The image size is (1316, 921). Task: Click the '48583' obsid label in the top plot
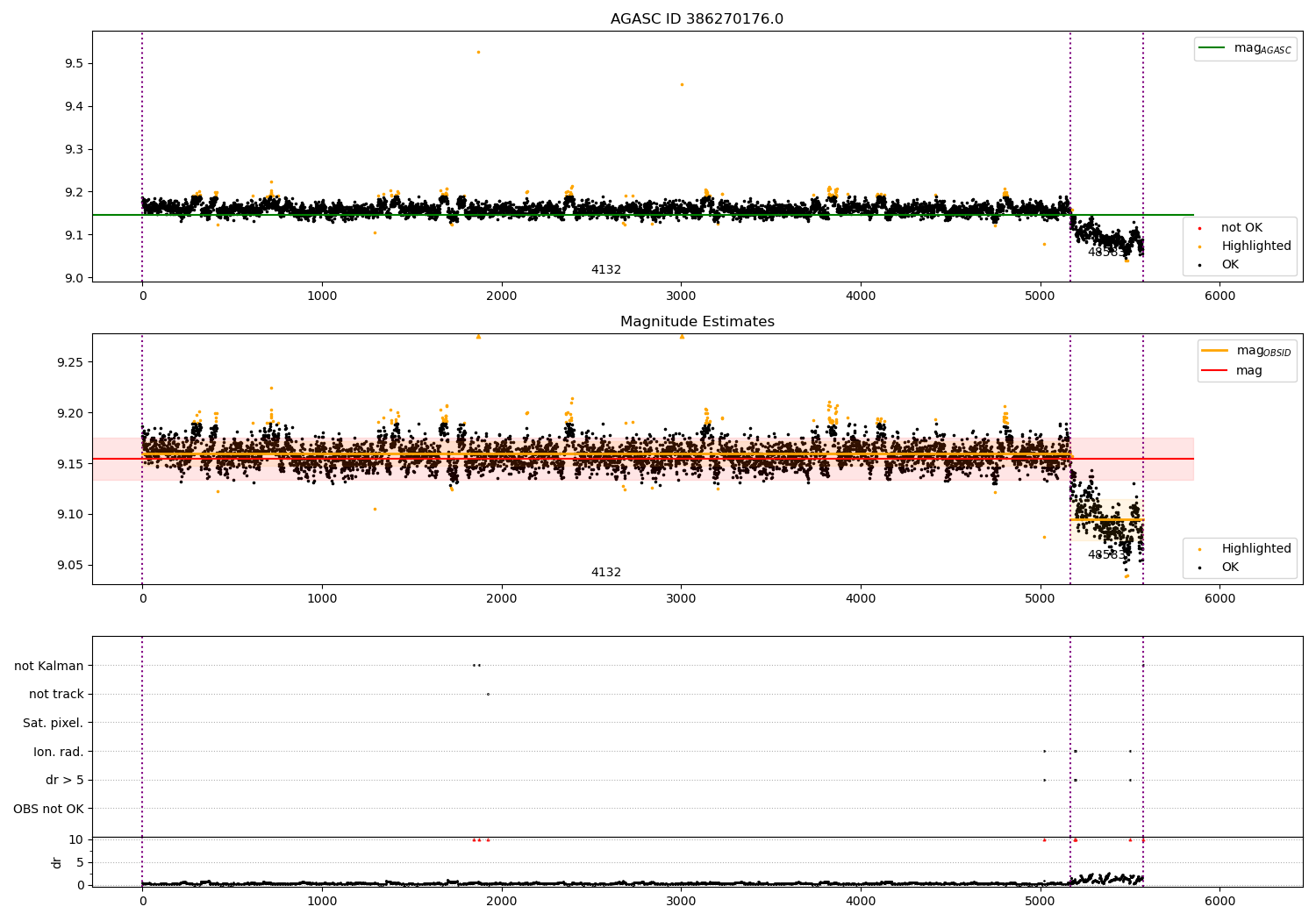coord(1105,253)
